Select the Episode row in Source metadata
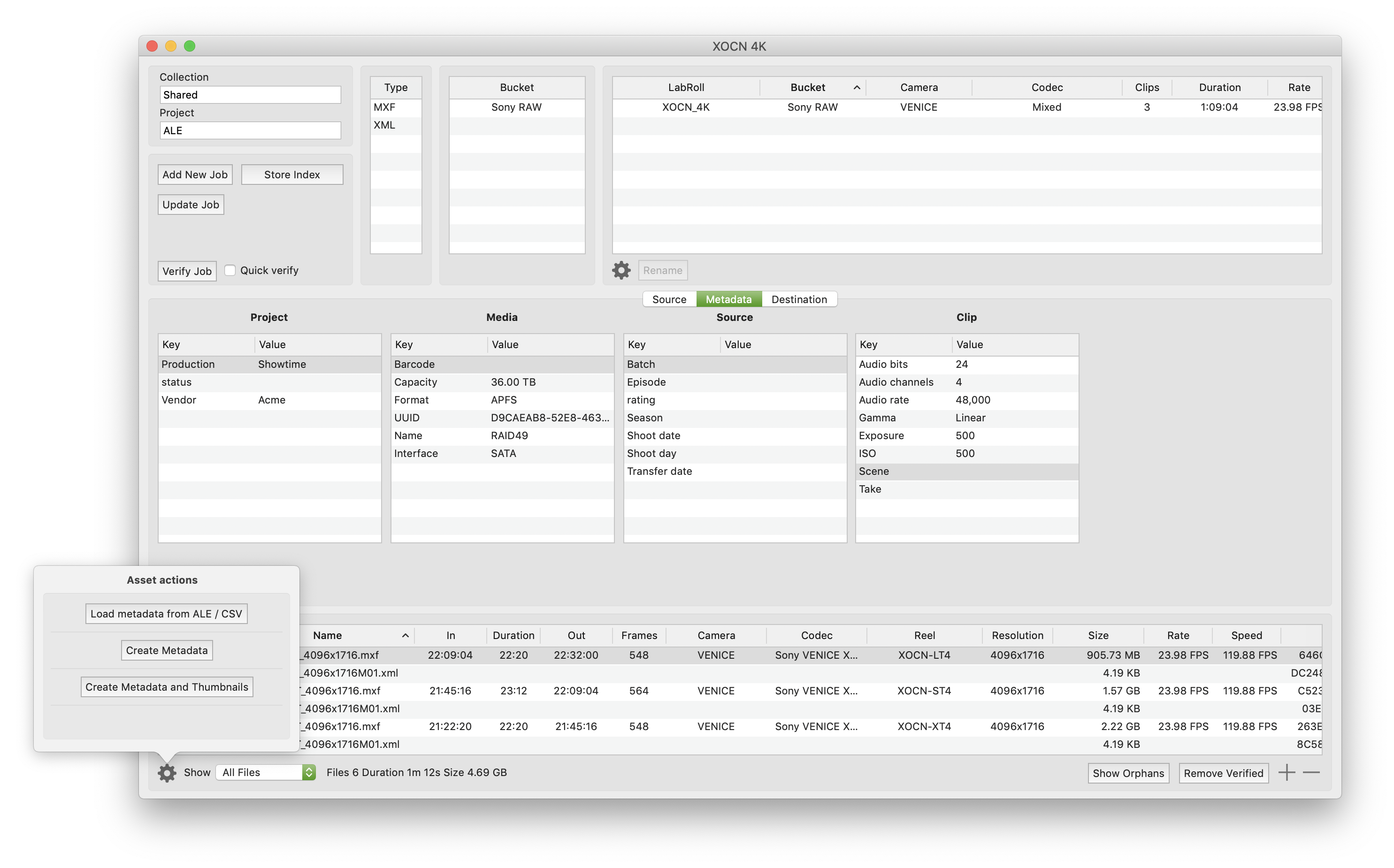This screenshot has height=868, width=1394. pos(735,382)
